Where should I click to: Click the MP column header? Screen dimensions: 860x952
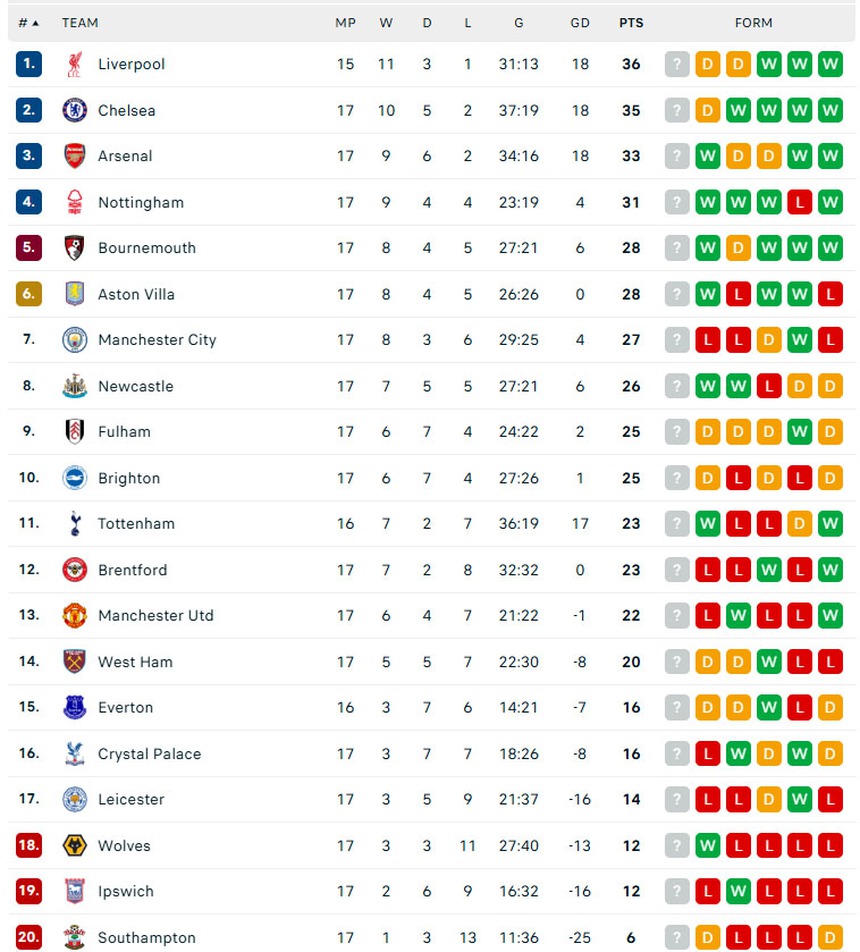coord(345,23)
